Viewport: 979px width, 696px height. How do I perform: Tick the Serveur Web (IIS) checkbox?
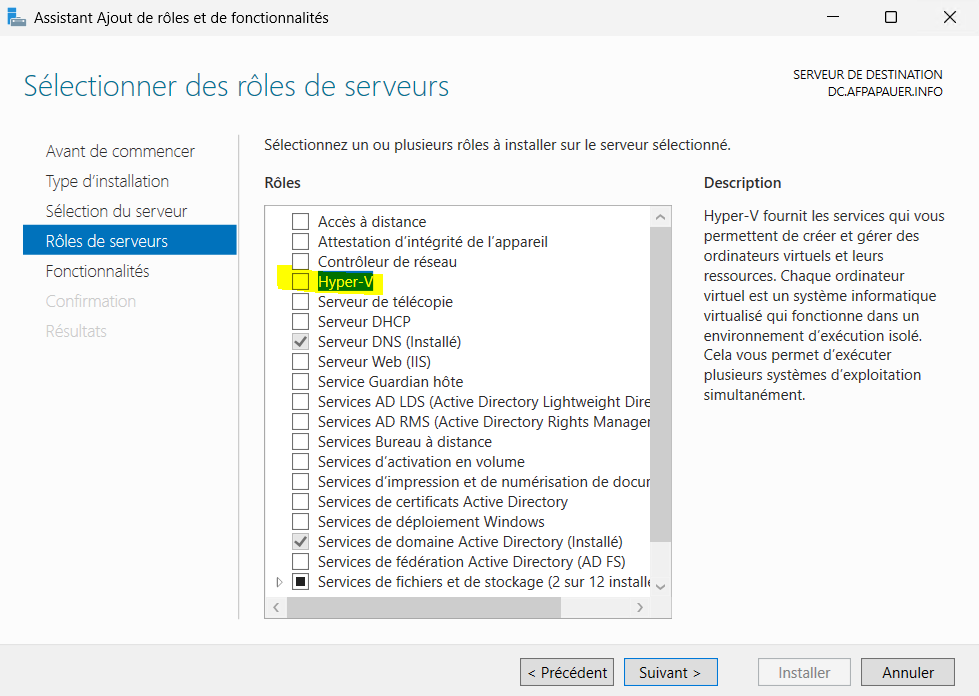pyautogui.click(x=300, y=362)
